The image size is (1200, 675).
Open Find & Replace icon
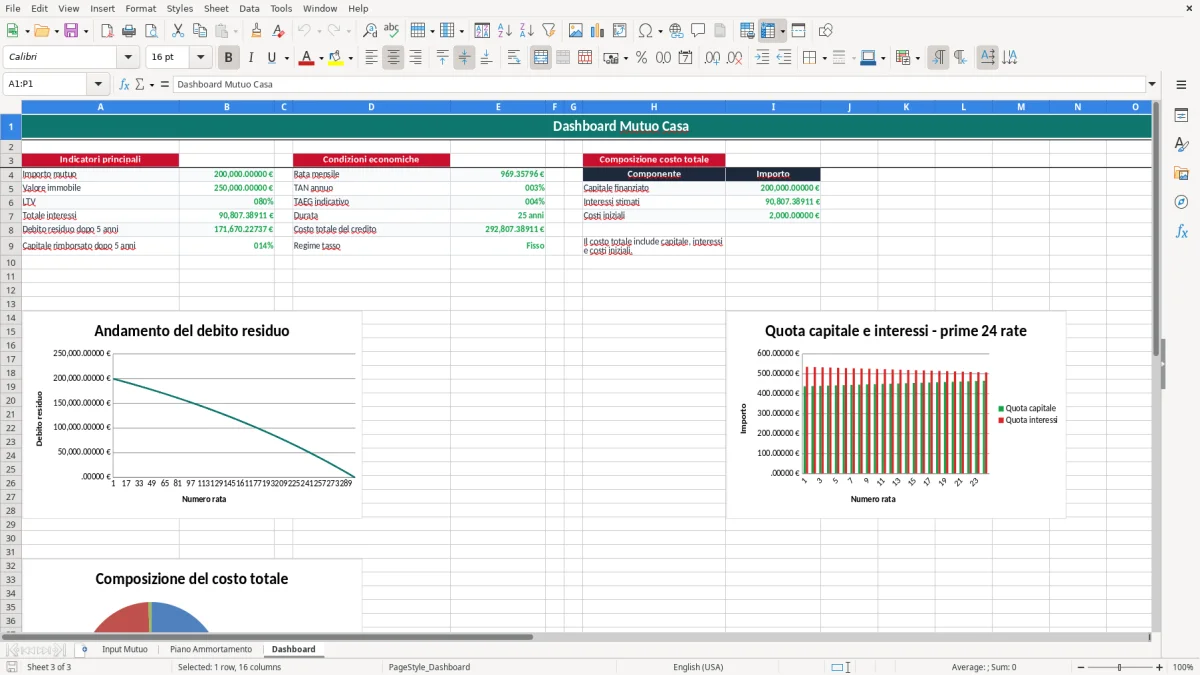coord(370,31)
